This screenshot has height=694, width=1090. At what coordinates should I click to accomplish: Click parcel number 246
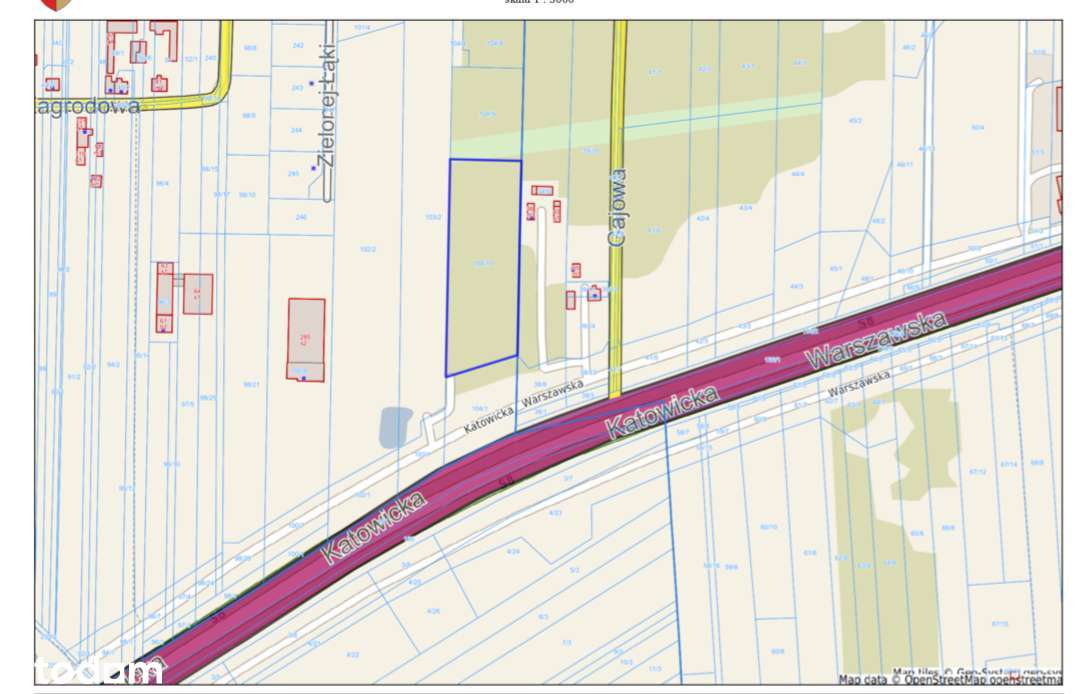click(301, 217)
